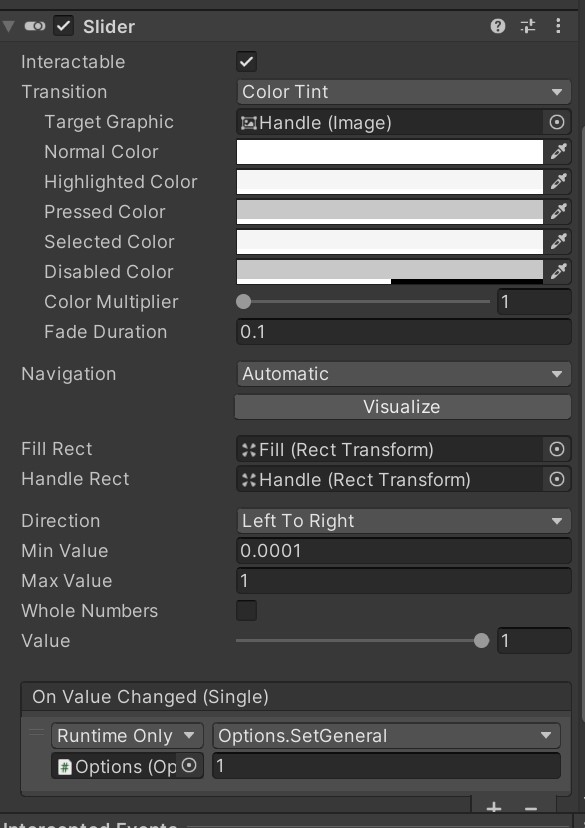Image resolution: width=585 pixels, height=828 pixels.
Task: Open the Slider component help documentation icon
Action: (499, 27)
